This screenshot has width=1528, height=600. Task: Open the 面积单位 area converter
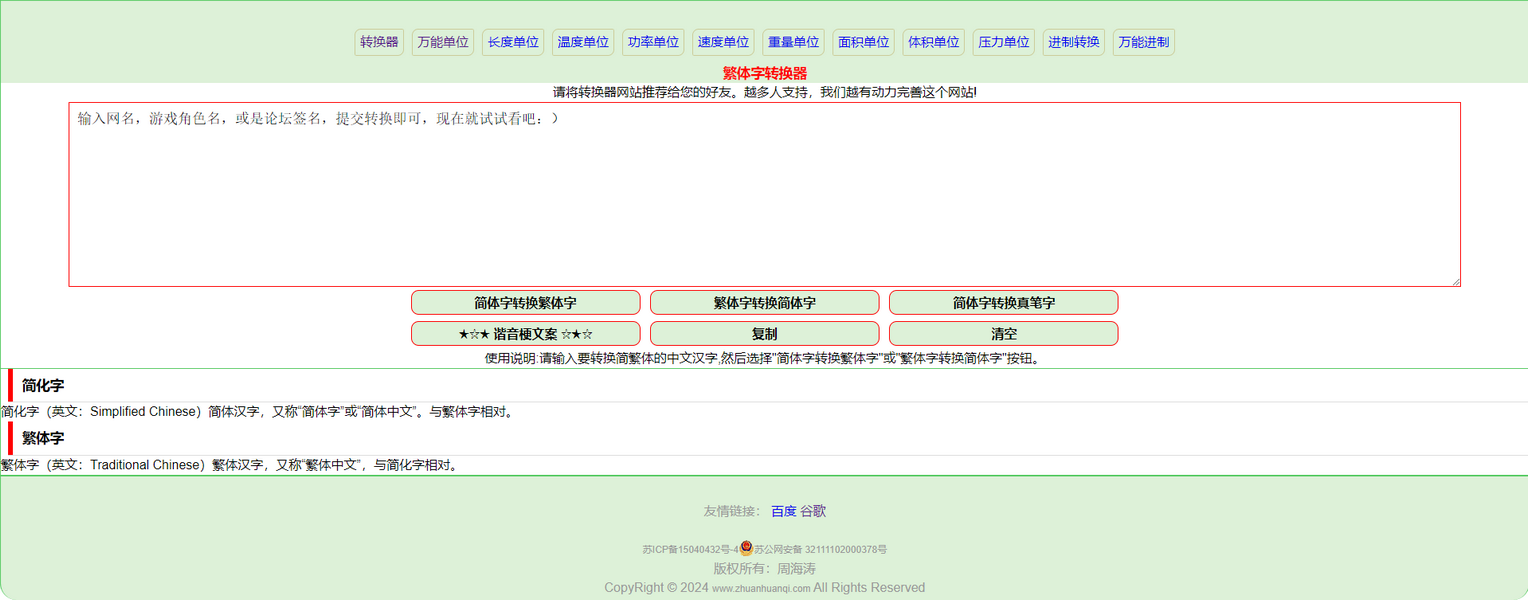coord(863,42)
